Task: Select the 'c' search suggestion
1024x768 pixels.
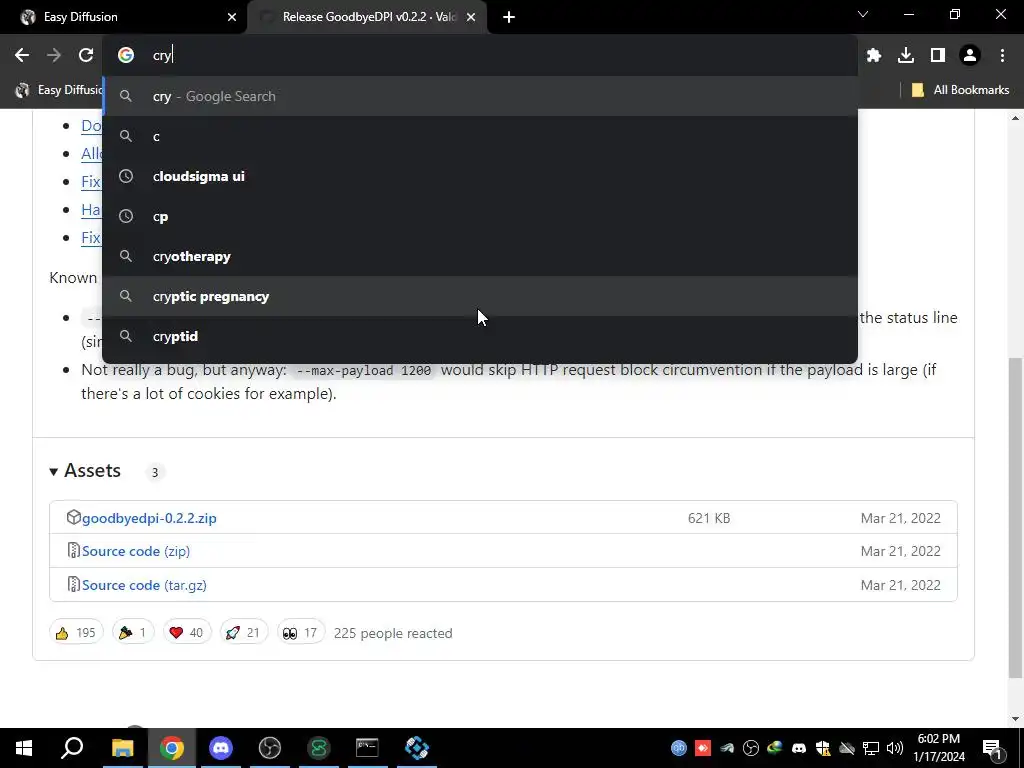Action: (480, 136)
